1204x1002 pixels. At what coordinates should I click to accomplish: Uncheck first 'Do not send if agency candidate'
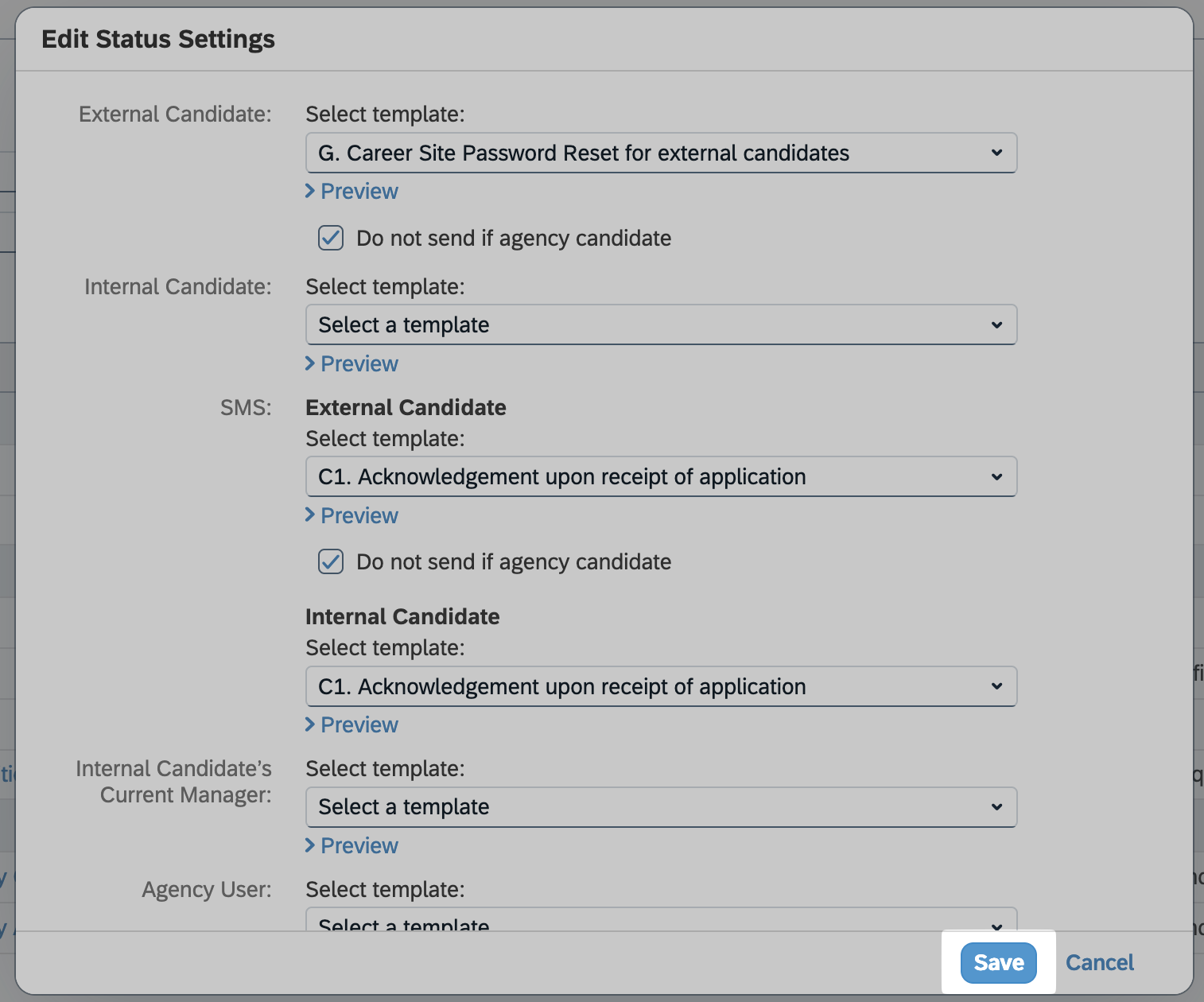tap(331, 238)
